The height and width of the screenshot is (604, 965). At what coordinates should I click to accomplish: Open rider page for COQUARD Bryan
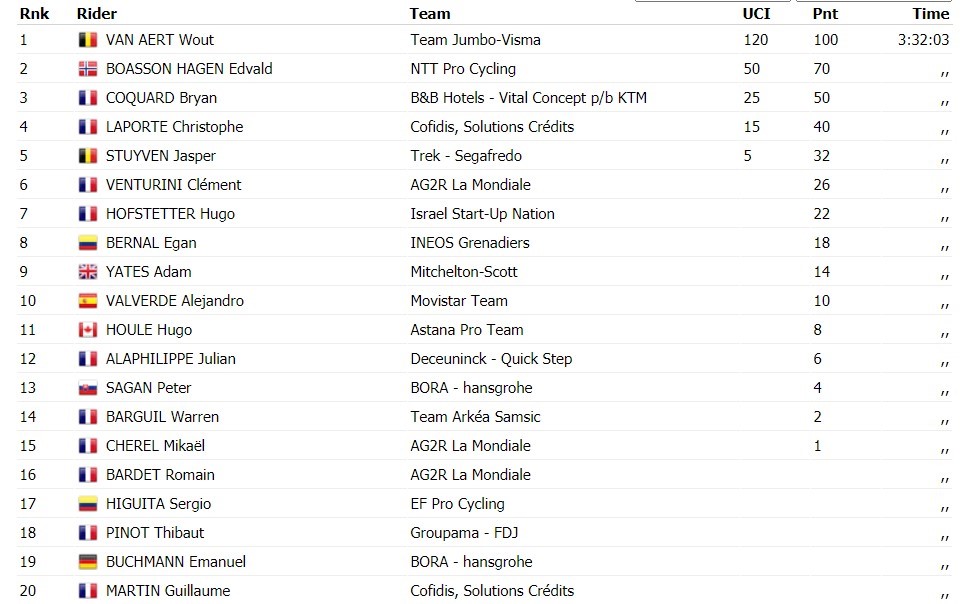[161, 98]
